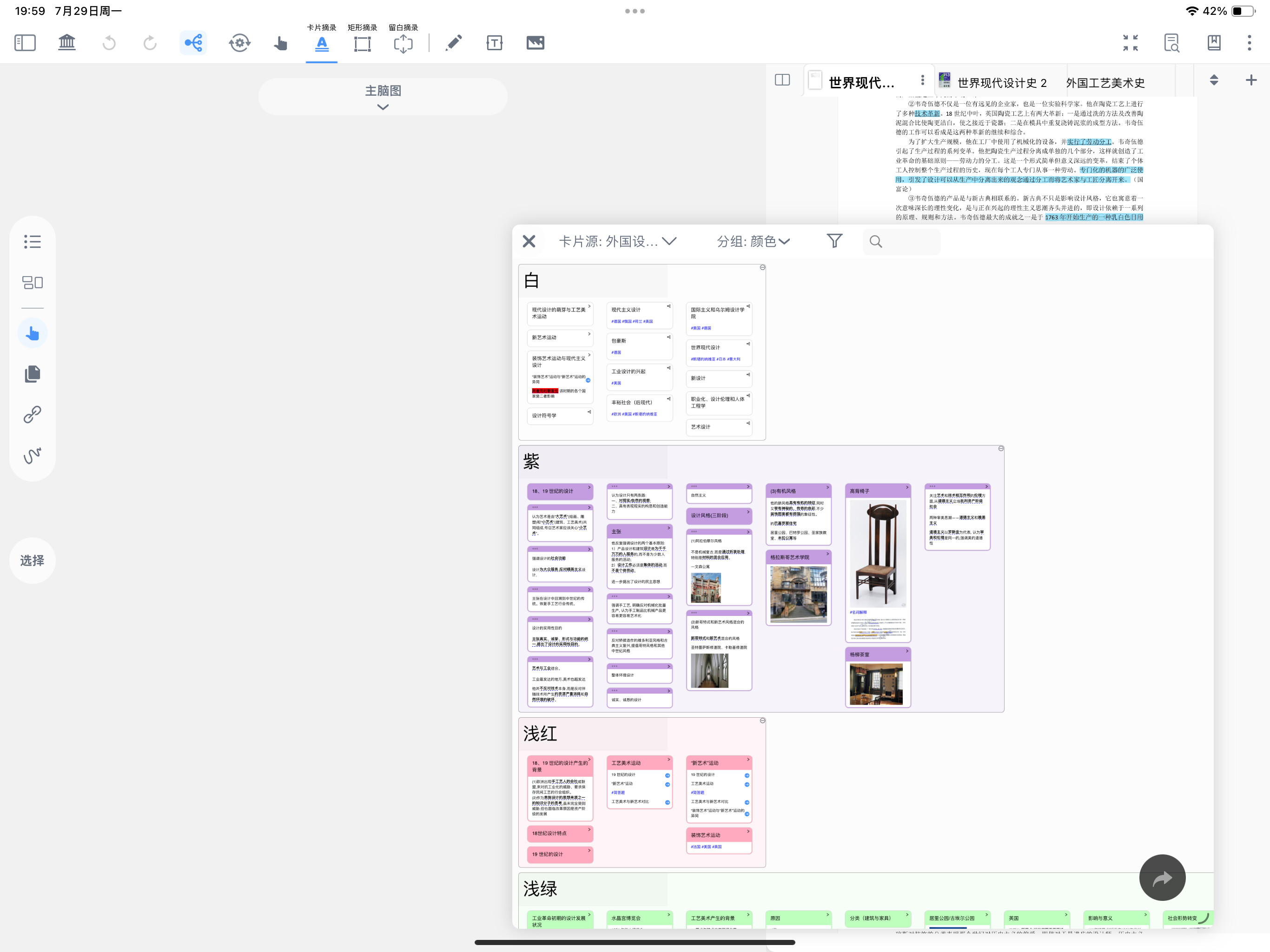Open the 工业设计的兴起 card
This screenshot has width=1270, height=952.
pos(640,377)
